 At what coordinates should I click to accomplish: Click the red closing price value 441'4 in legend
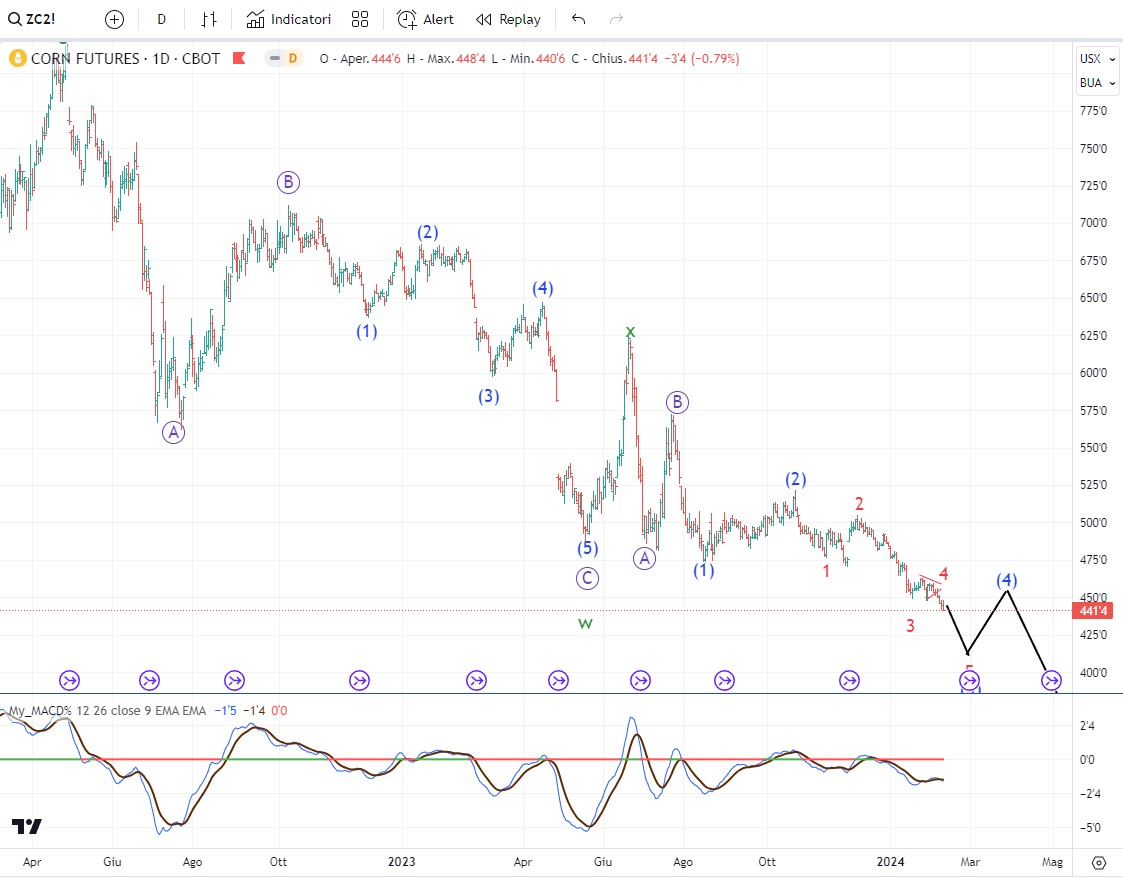point(642,59)
